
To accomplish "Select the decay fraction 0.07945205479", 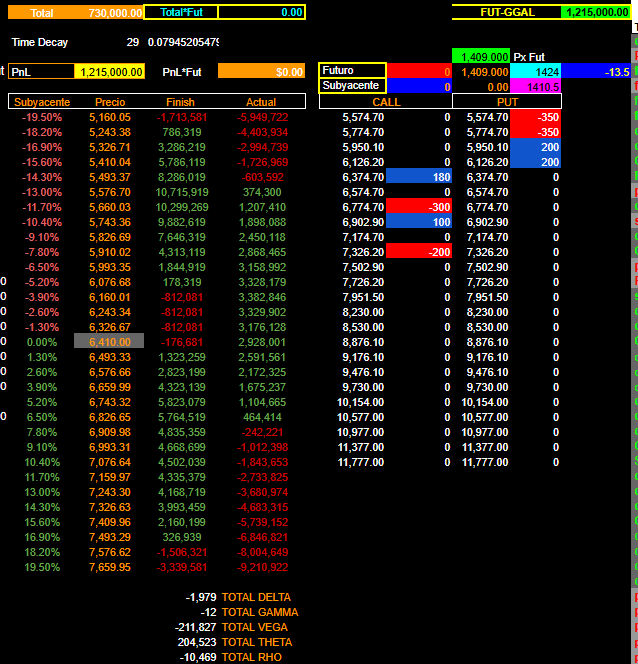I will pos(183,42).
